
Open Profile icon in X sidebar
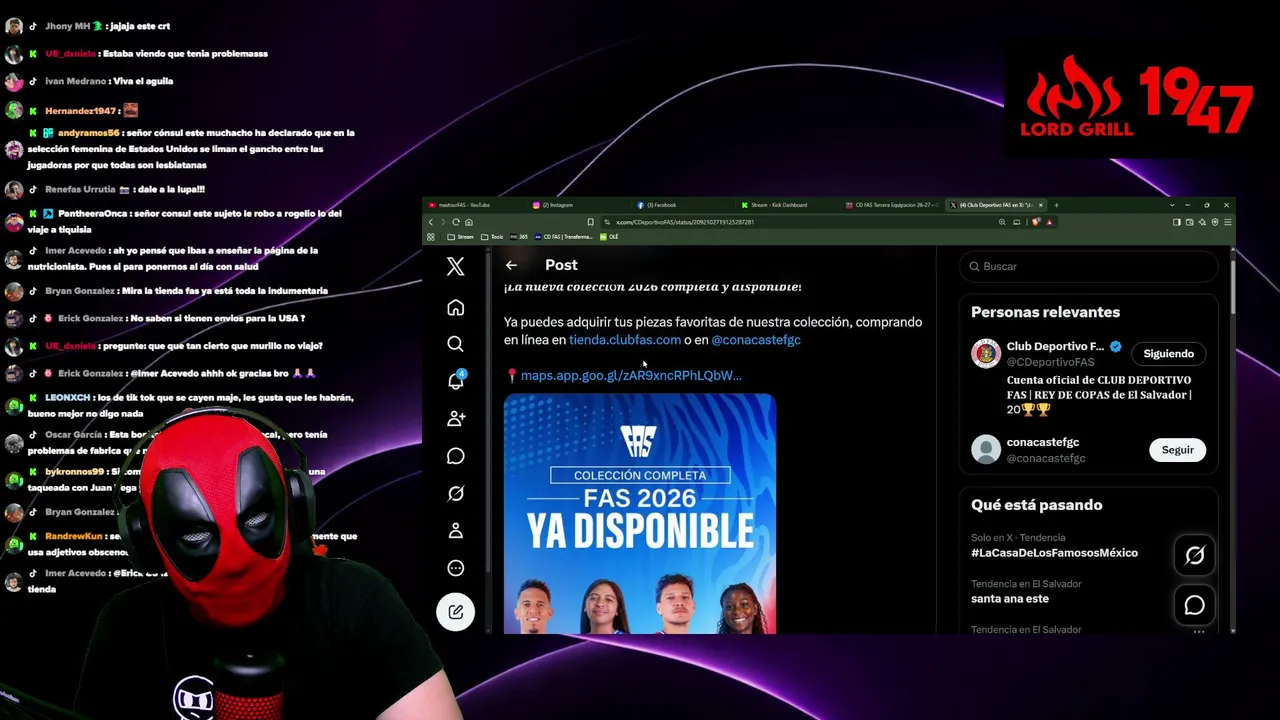click(455, 531)
